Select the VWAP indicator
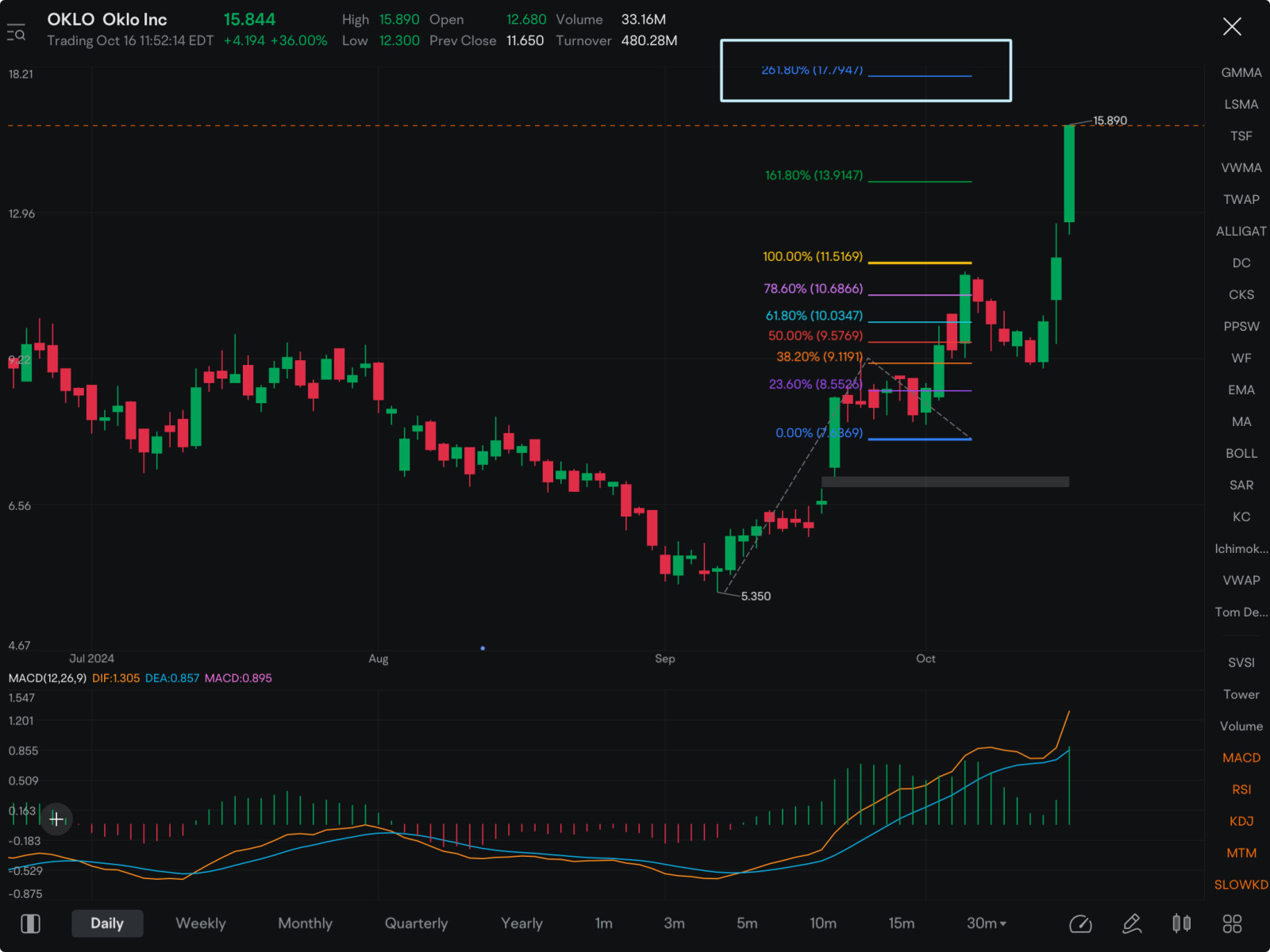The width and height of the screenshot is (1270, 952). click(x=1241, y=580)
